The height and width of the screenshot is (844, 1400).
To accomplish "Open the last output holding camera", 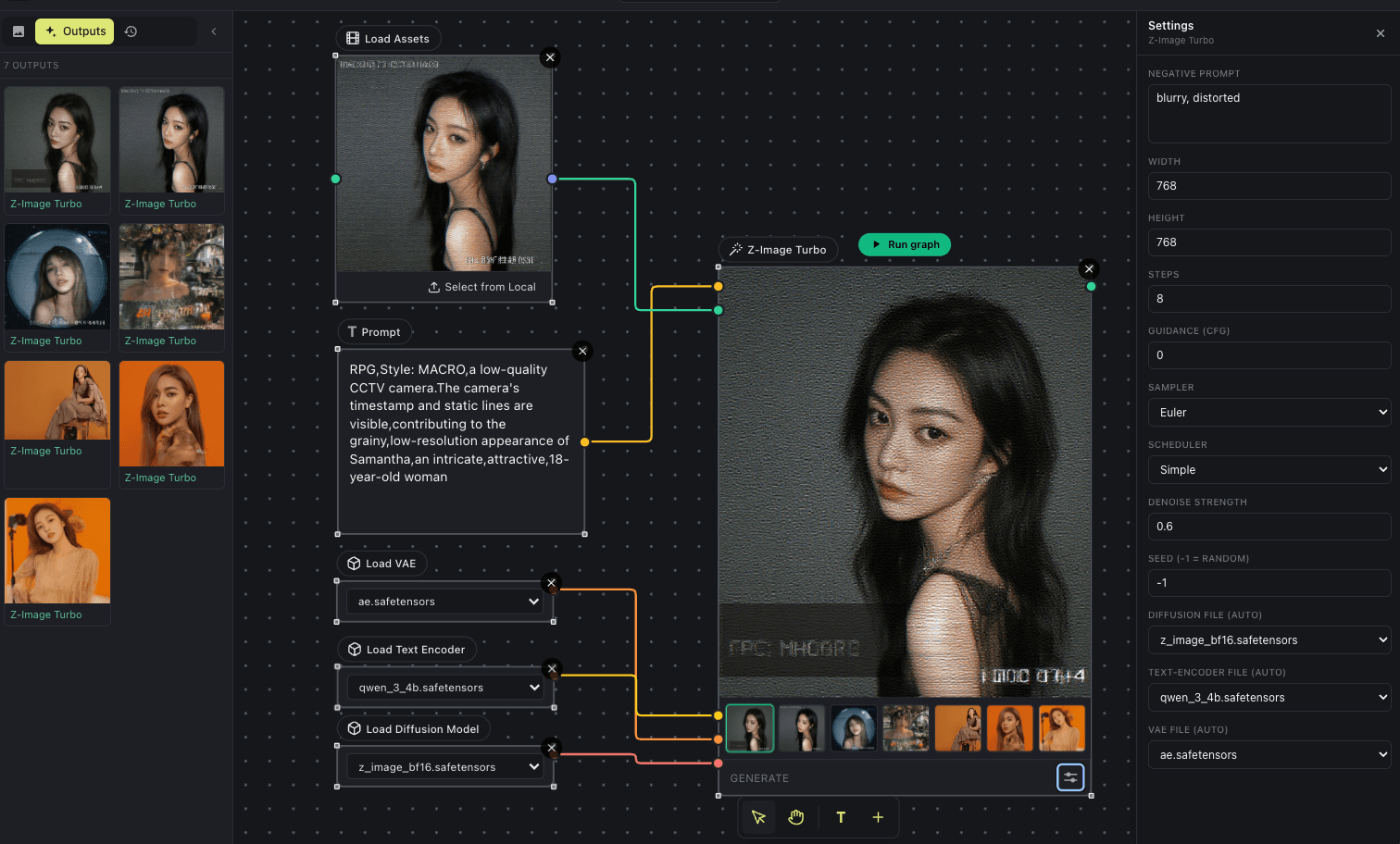I will point(57,551).
